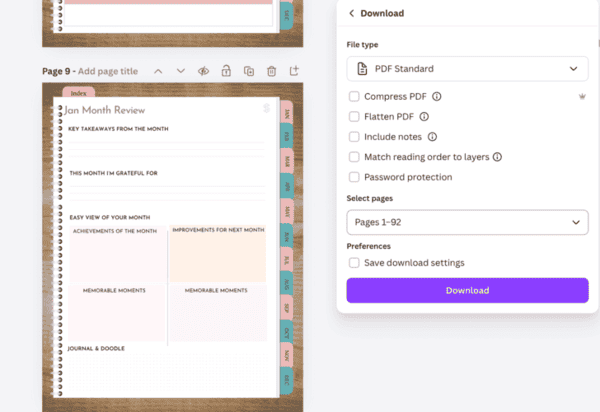
Task: Duplicate Page 9
Action: pos(249,71)
